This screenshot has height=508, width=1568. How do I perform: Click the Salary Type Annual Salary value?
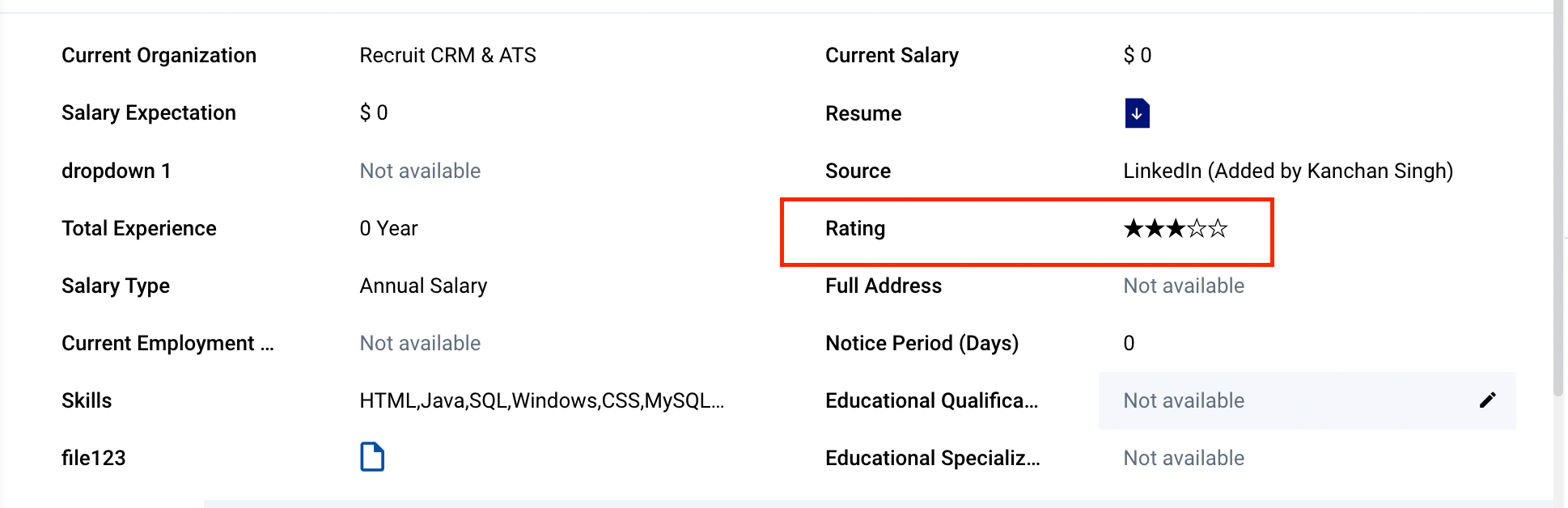point(423,286)
